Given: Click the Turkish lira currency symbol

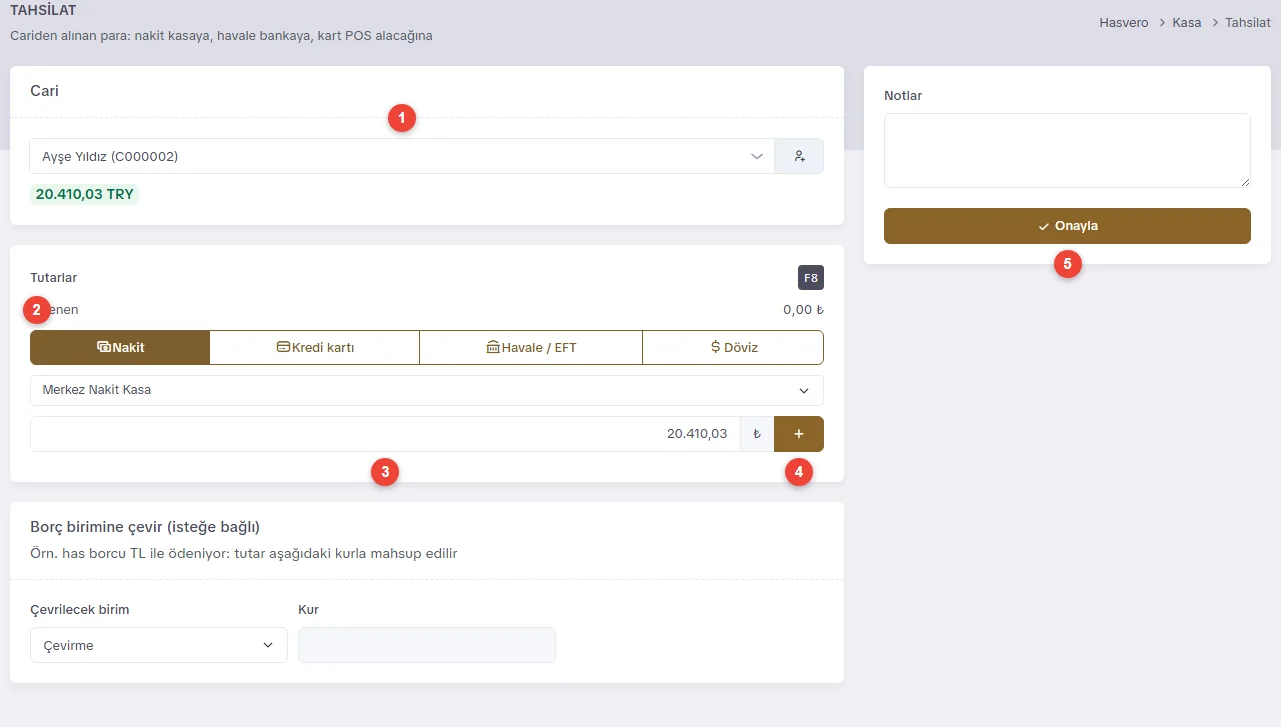Looking at the screenshot, I should (x=757, y=434).
